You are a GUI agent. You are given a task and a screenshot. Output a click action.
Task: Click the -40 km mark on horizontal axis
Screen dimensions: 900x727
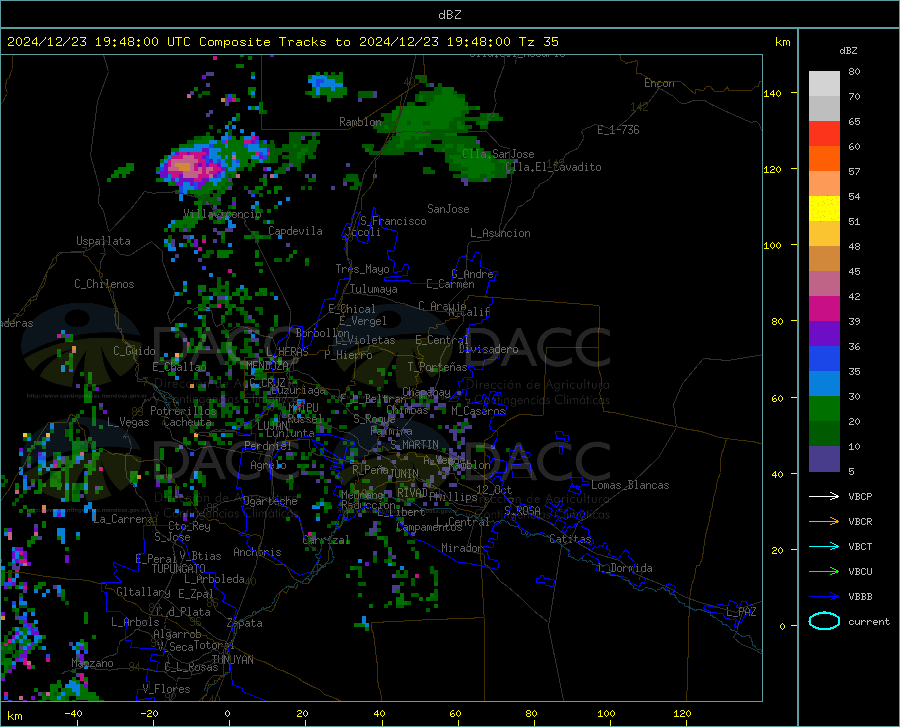73,713
